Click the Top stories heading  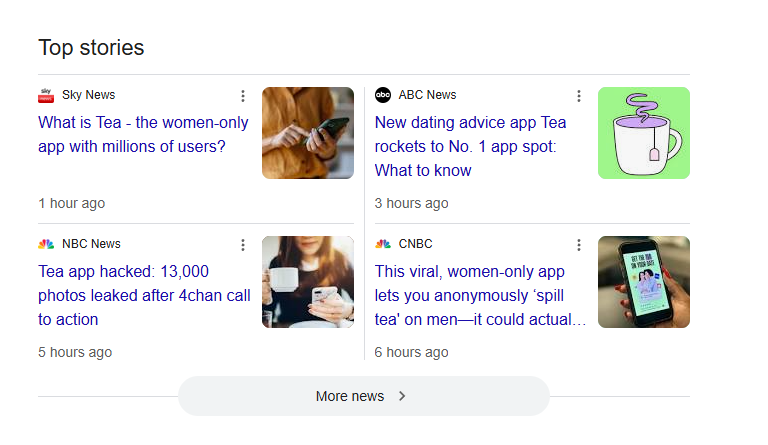pyautogui.click(x=91, y=48)
